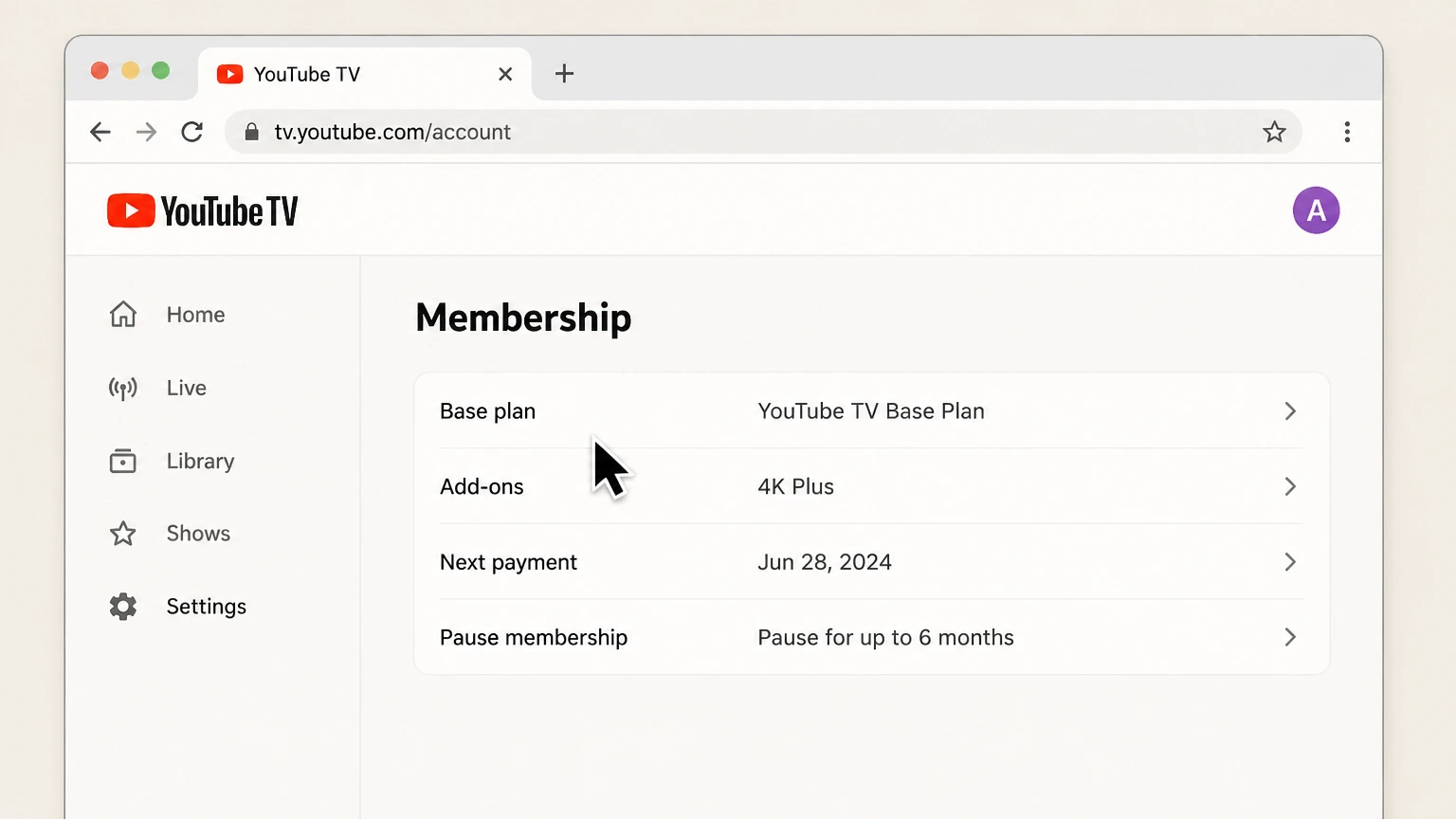Open a new tab with the plus button

click(x=564, y=74)
